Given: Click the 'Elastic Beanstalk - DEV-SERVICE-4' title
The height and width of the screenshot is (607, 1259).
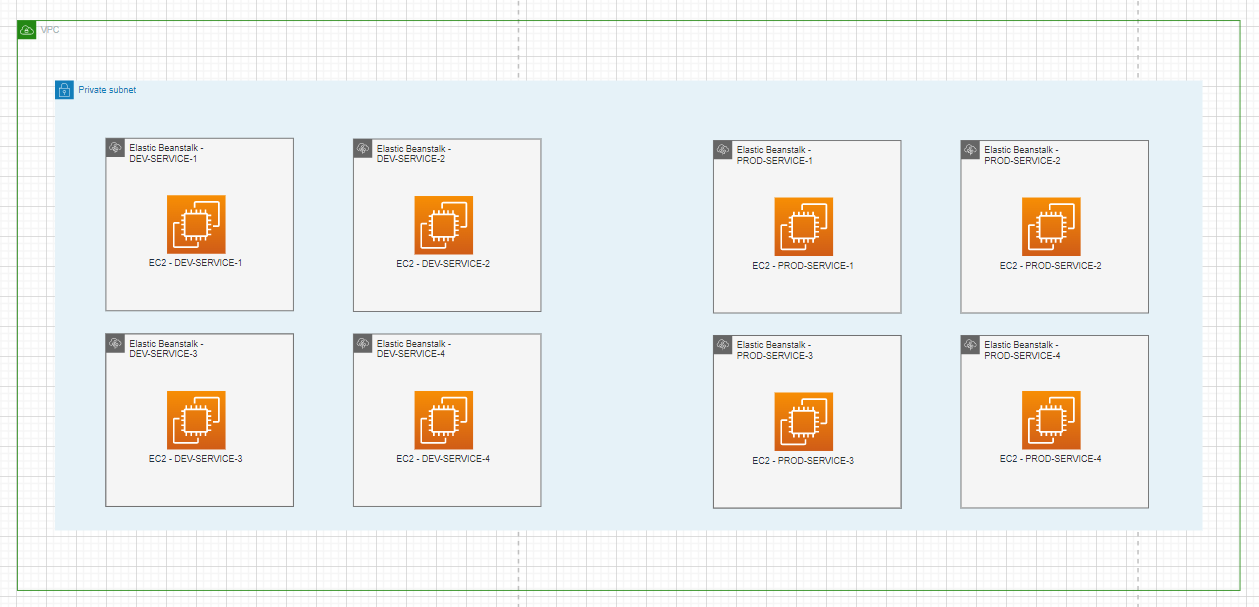Looking at the screenshot, I should (414, 348).
